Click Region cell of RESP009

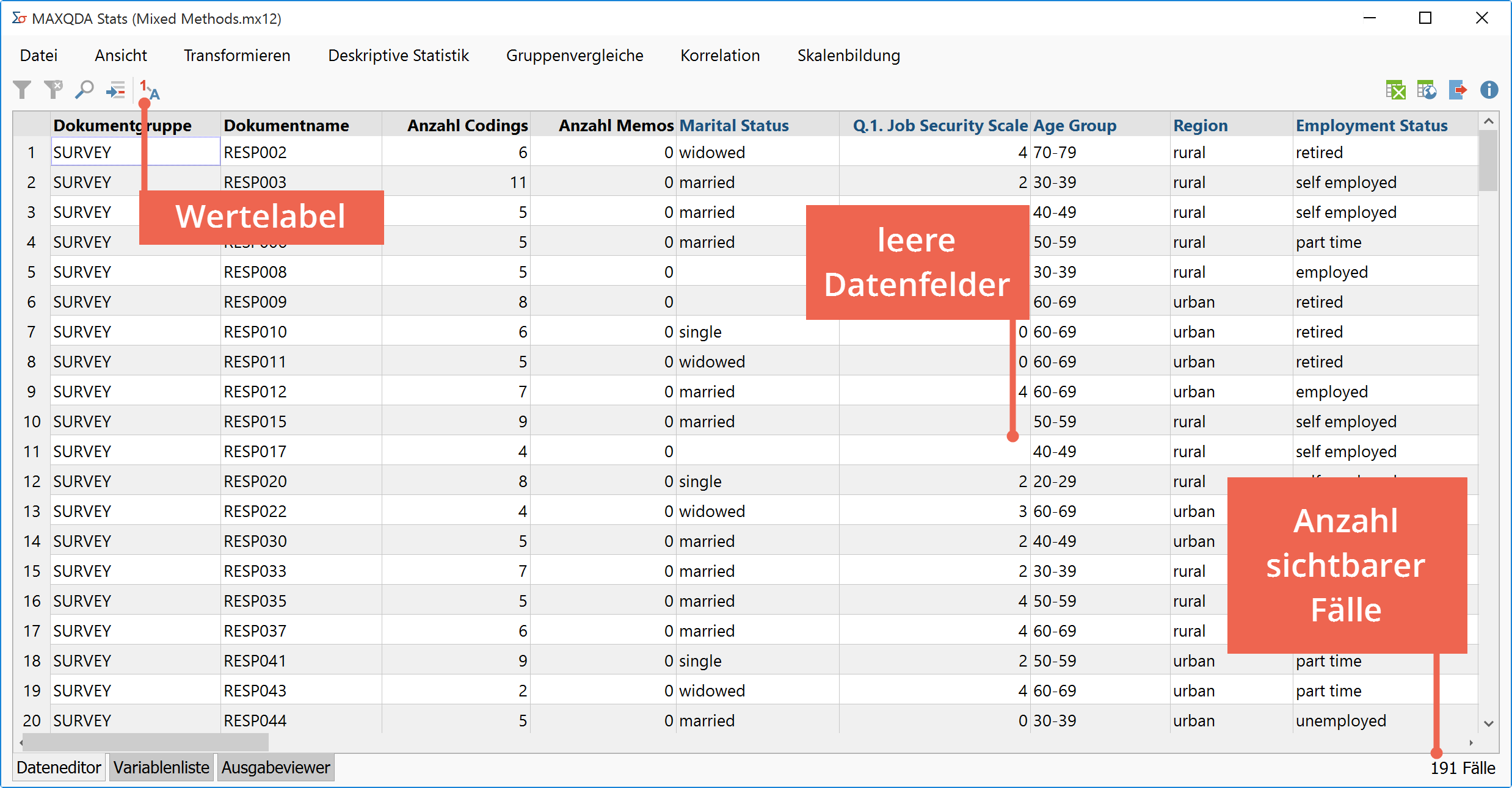point(1232,302)
